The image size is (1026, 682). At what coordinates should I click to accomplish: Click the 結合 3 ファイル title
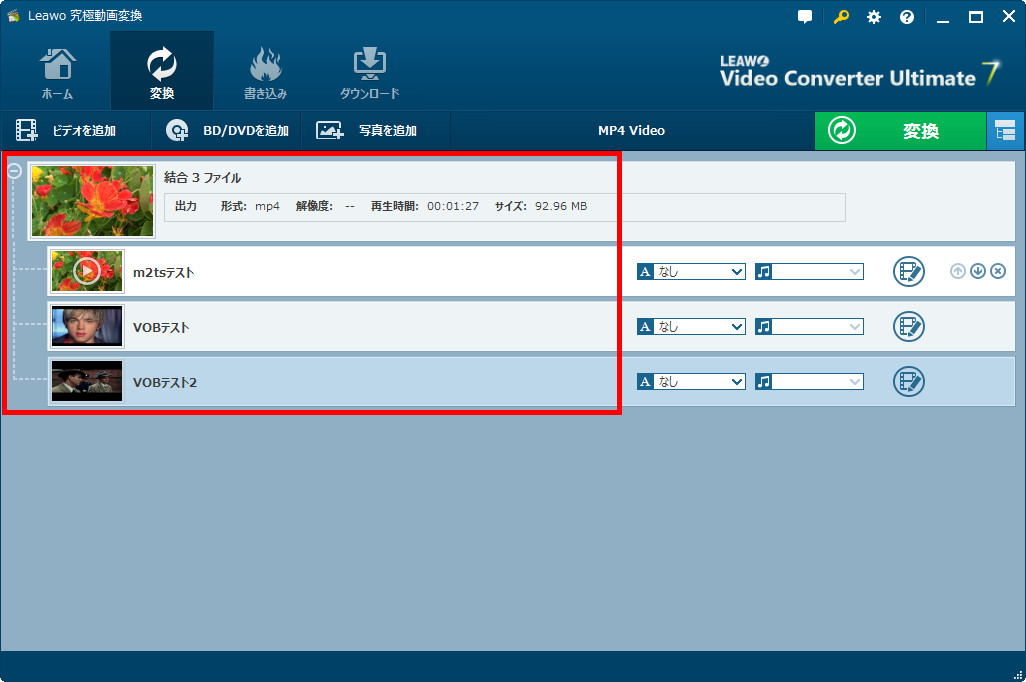tap(202, 178)
